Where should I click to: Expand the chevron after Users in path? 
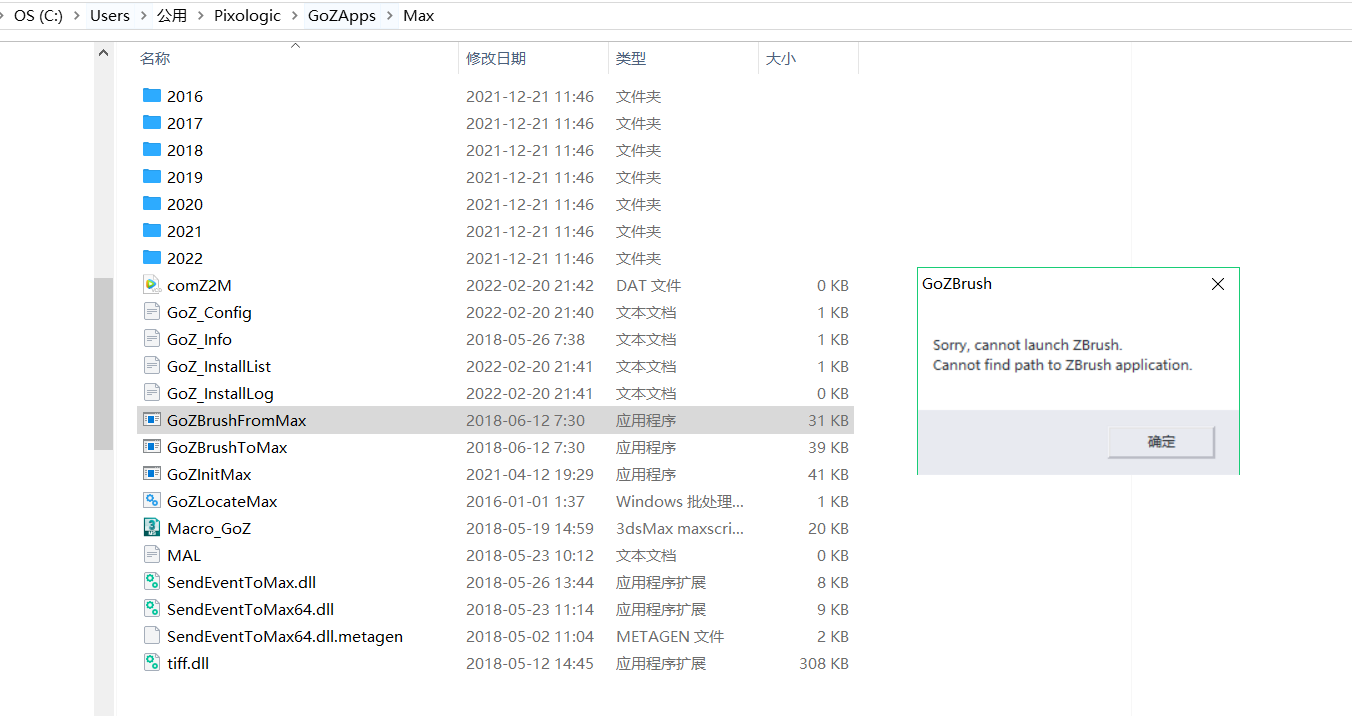pos(144,16)
